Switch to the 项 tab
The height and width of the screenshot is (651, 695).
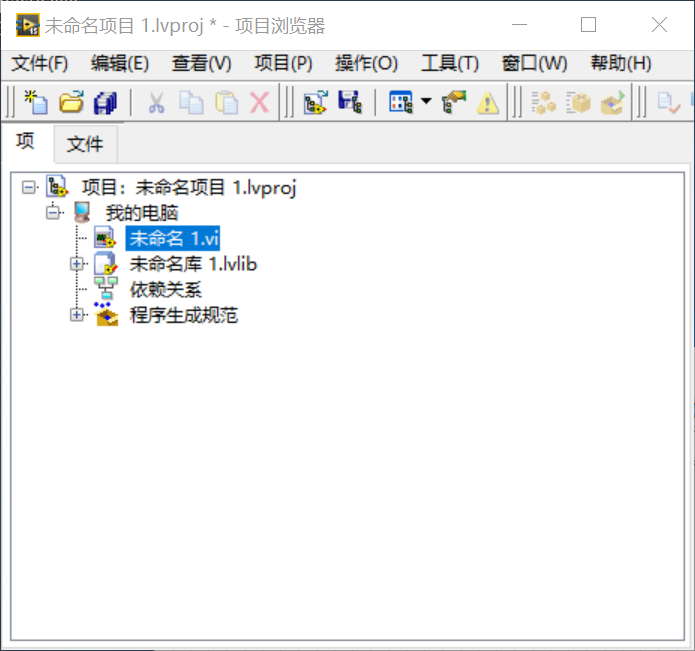point(26,141)
